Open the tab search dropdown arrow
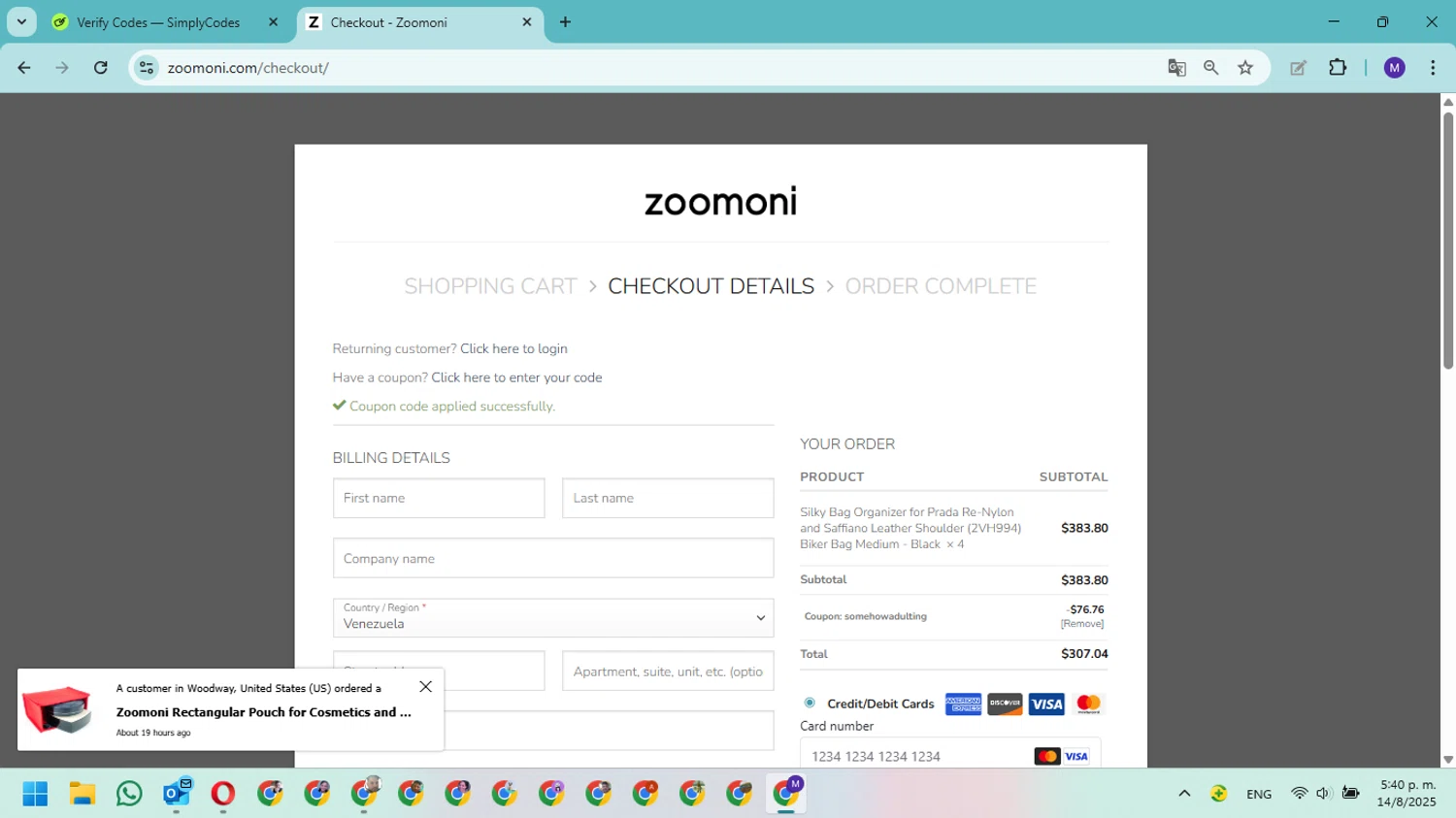 click(21, 22)
